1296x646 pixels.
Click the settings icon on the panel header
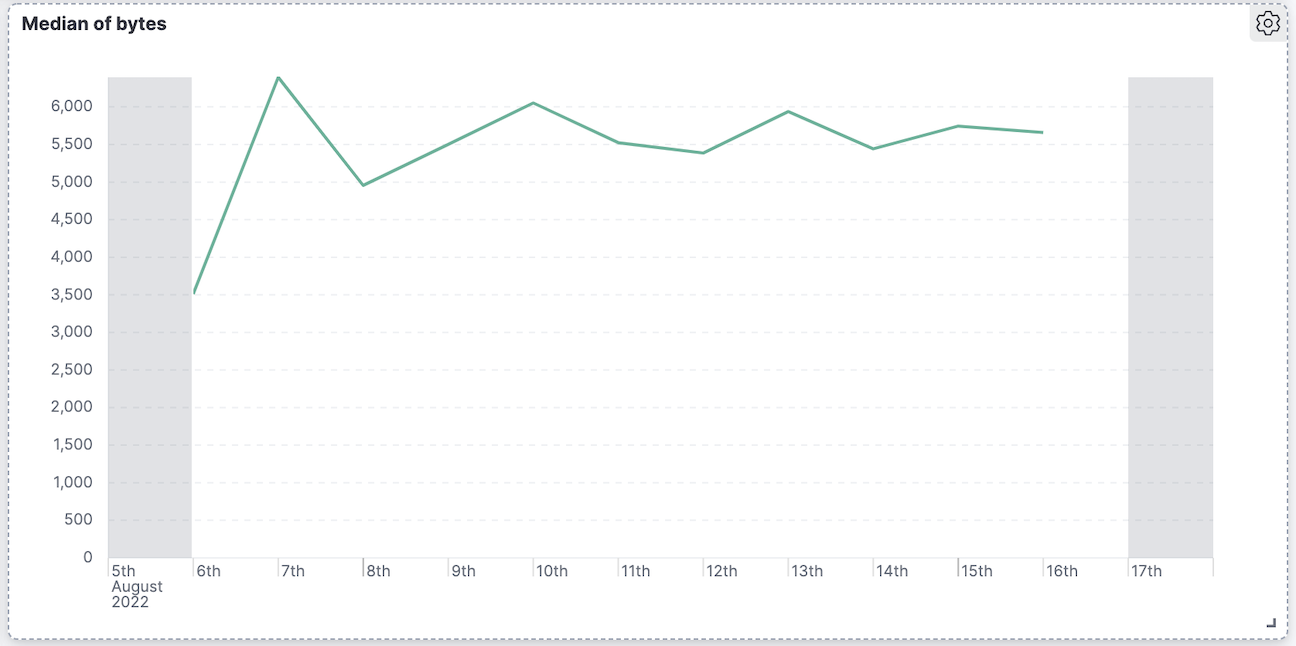tap(1267, 22)
